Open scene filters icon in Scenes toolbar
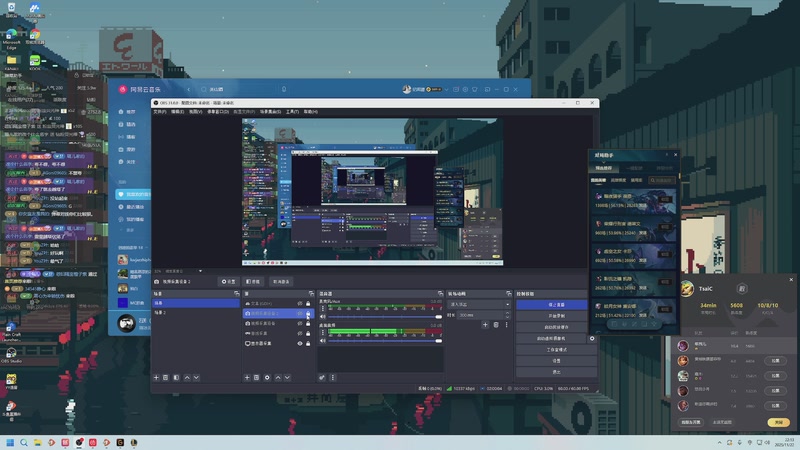Viewport: 800px width, 450px height. point(176,378)
